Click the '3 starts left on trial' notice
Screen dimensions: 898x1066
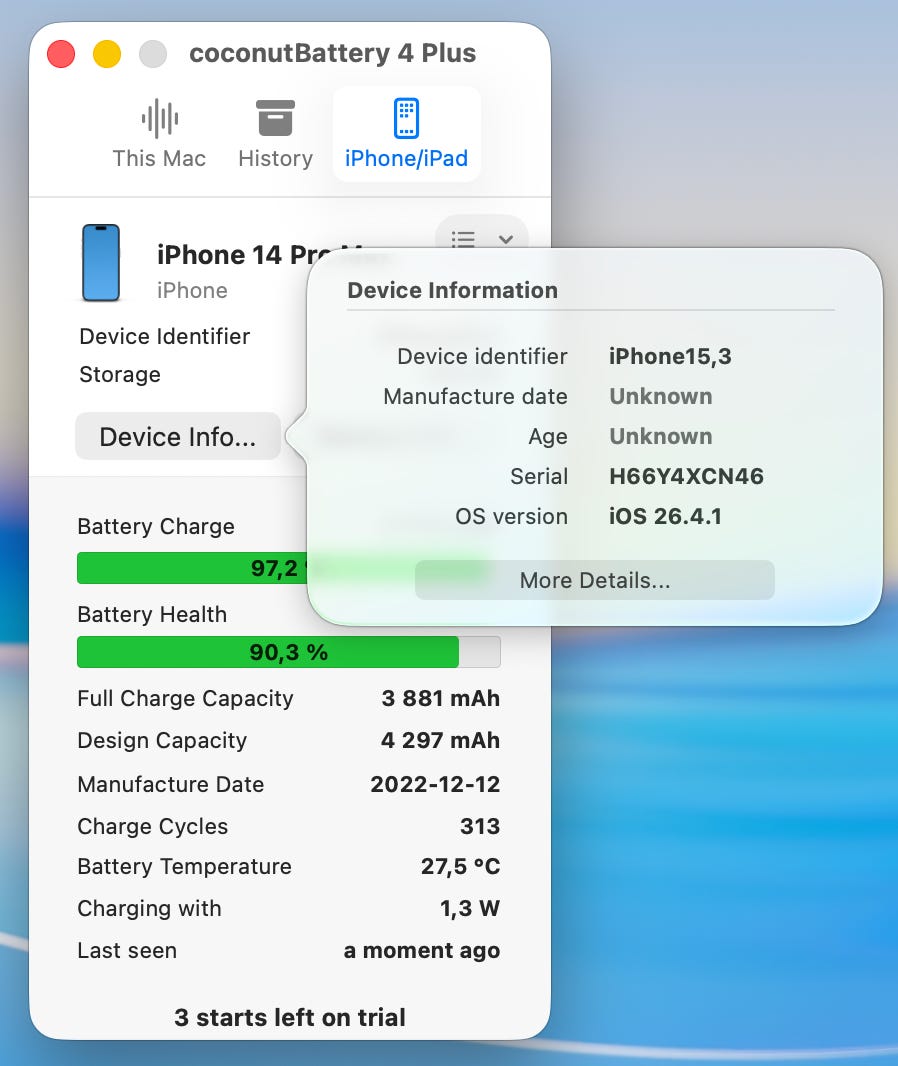pyautogui.click(x=290, y=1018)
